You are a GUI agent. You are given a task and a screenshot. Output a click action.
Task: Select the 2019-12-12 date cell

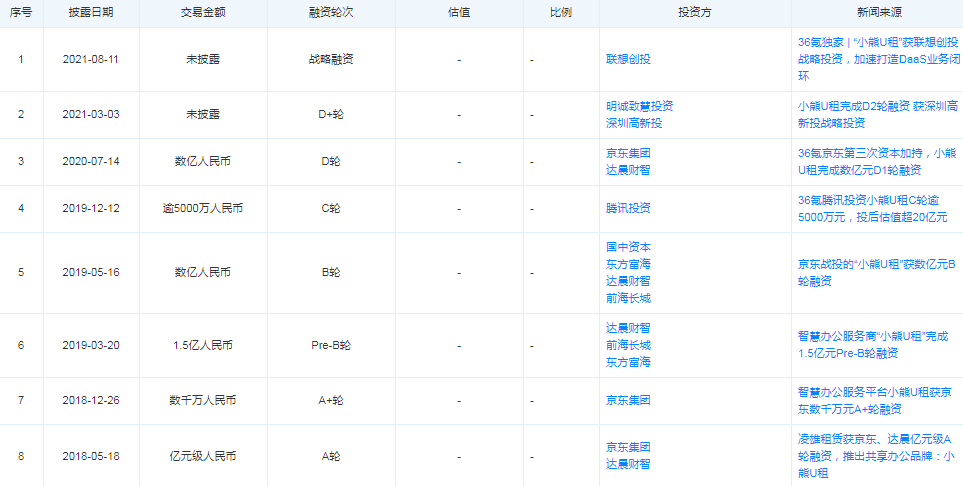pyautogui.click(x=91, y=209)
